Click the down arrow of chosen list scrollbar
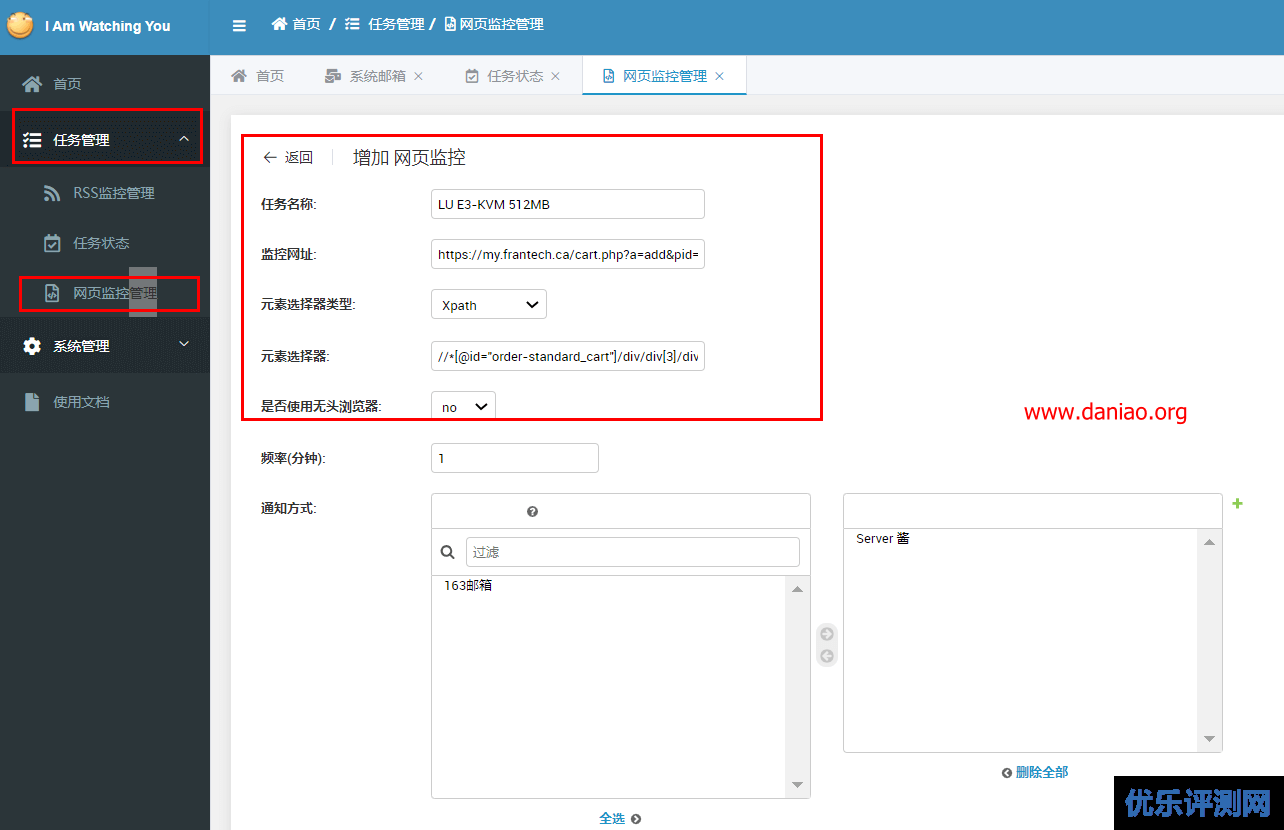The image size is (1284, 830). 1209,738
